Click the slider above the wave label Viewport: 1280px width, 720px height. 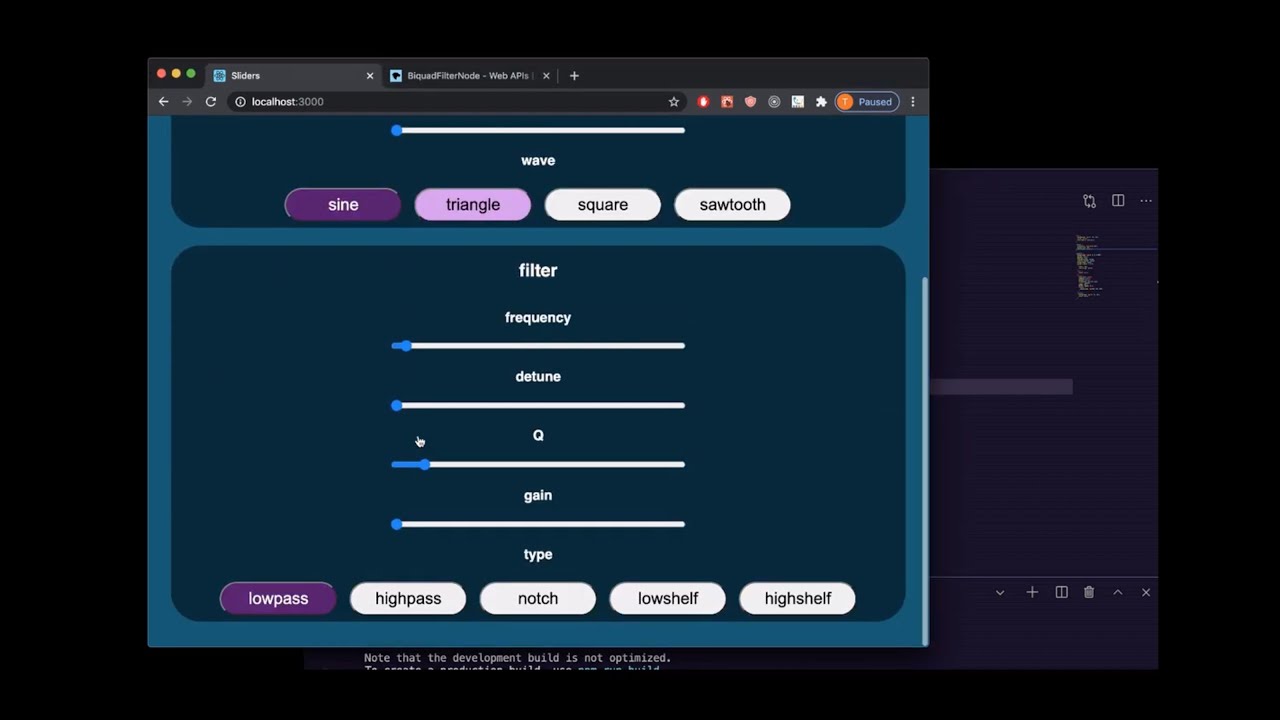(538, 130)
